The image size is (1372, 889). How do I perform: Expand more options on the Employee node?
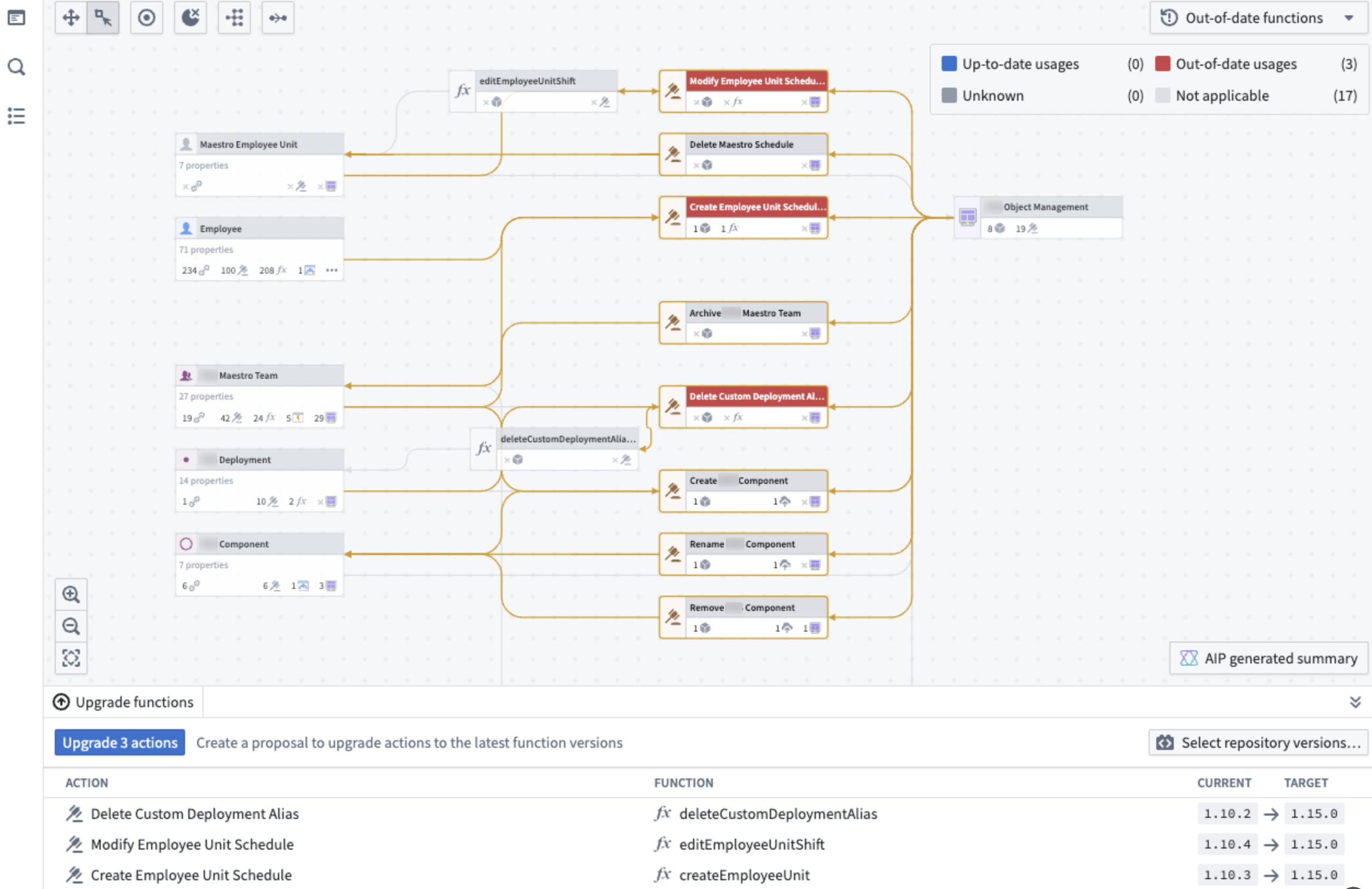click(332, 270)
